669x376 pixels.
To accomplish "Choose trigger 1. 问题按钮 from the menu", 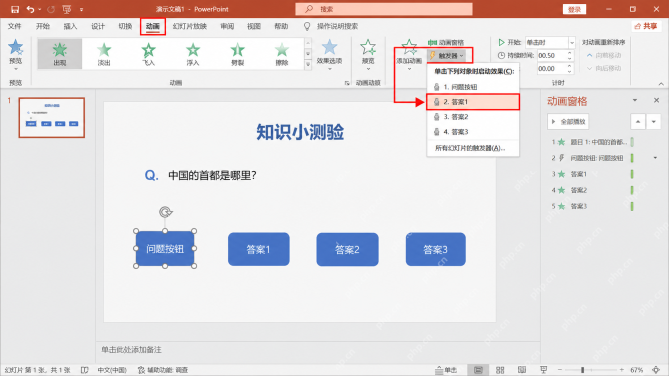I will pyautogui.click(x=473, y=87).
